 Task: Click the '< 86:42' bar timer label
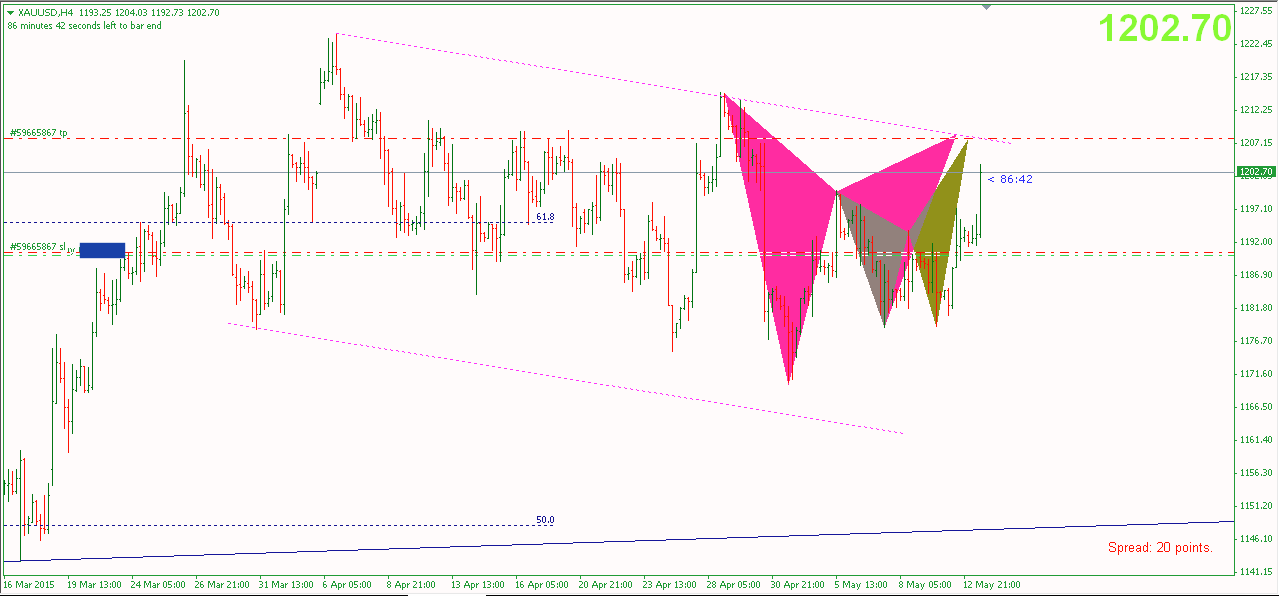point(1010,180)
